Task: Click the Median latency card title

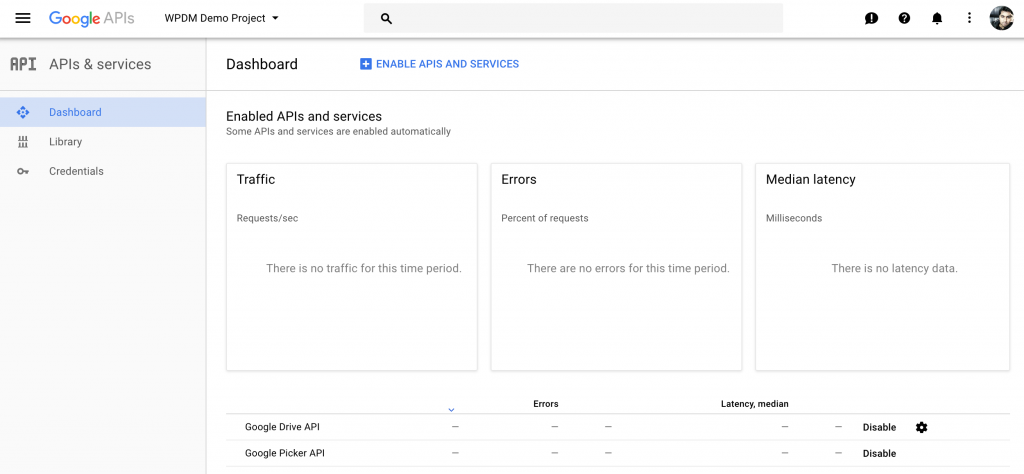Action: click(x=810, y=180)
